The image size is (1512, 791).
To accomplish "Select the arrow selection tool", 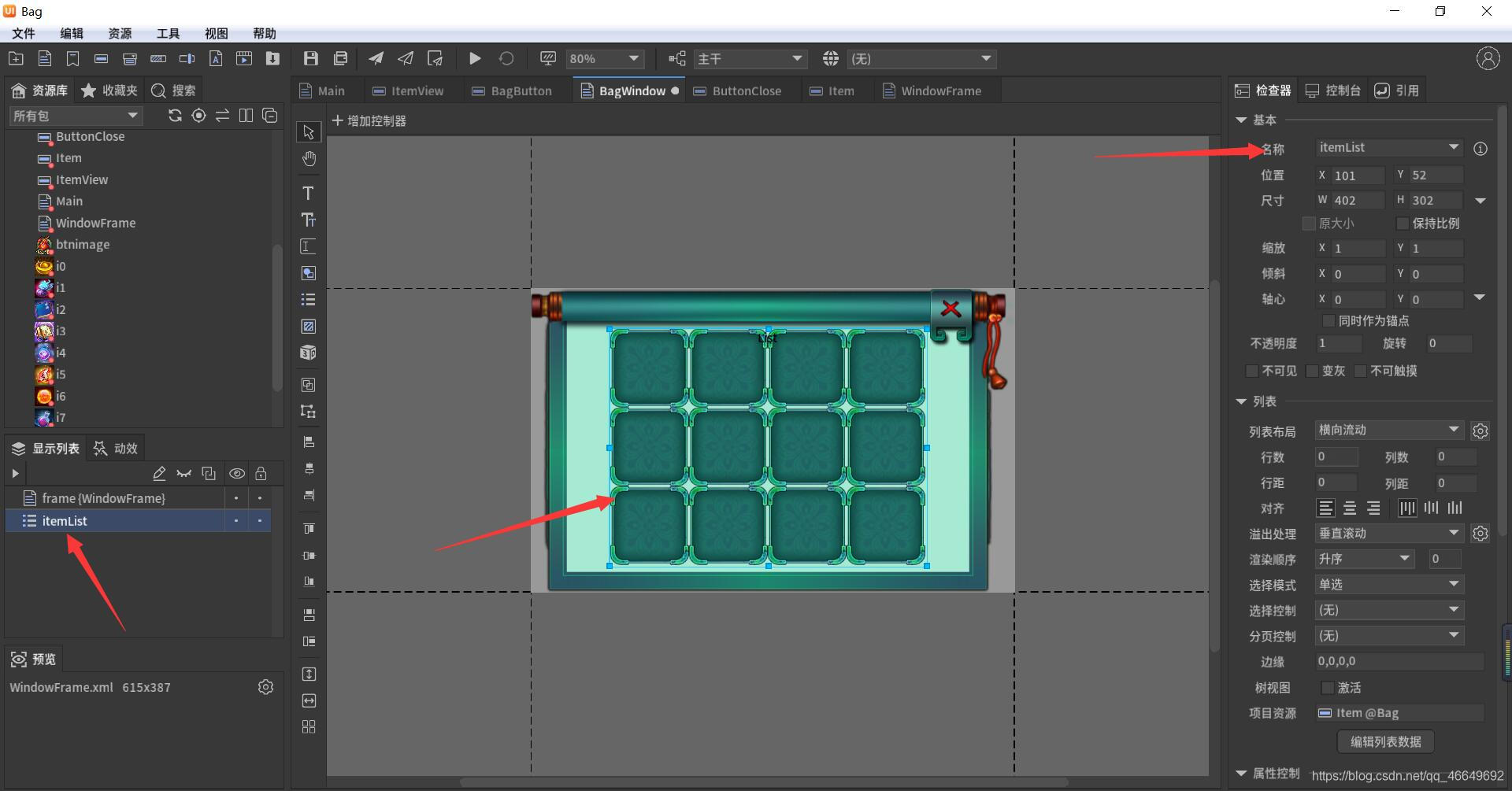I will click(x=308, y=132).
